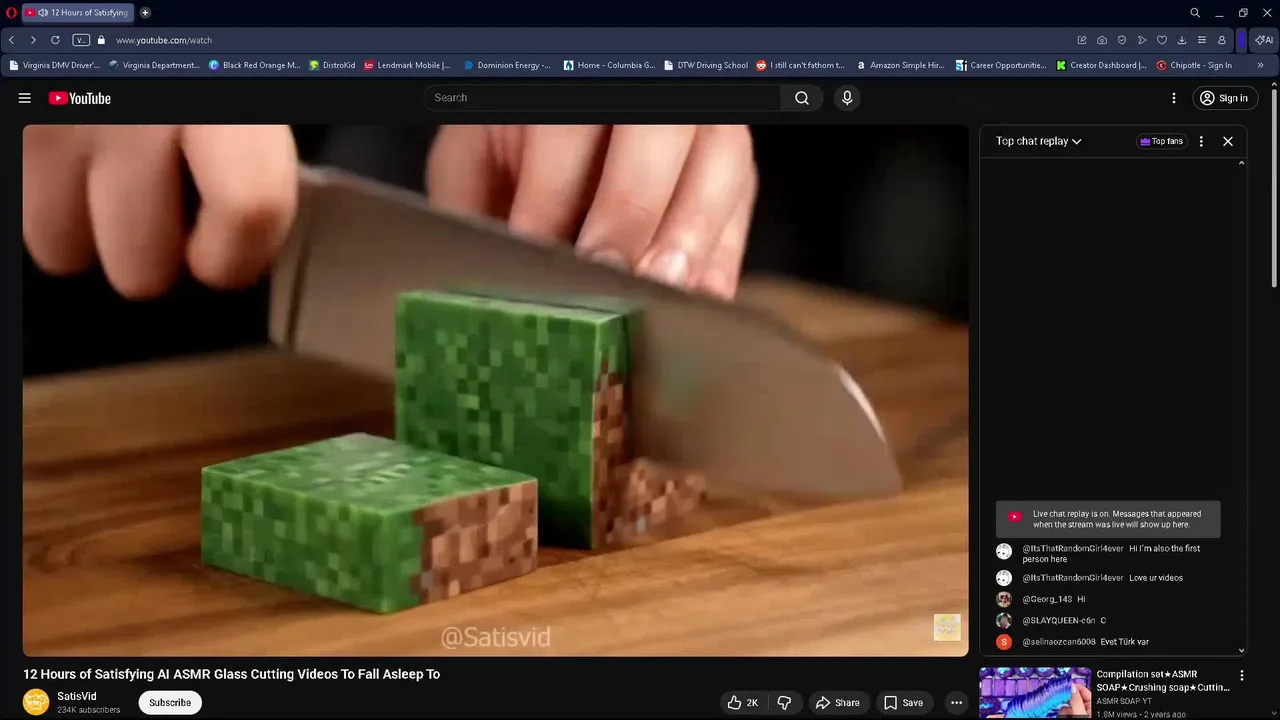
Task: Open YouTube settings three-dot menu
Action: (1174, 98)
